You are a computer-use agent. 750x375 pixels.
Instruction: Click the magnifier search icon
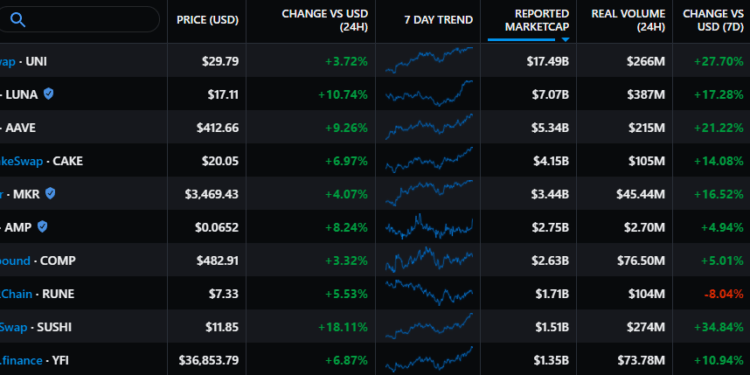pyautogui.click(x=18, y=20)
